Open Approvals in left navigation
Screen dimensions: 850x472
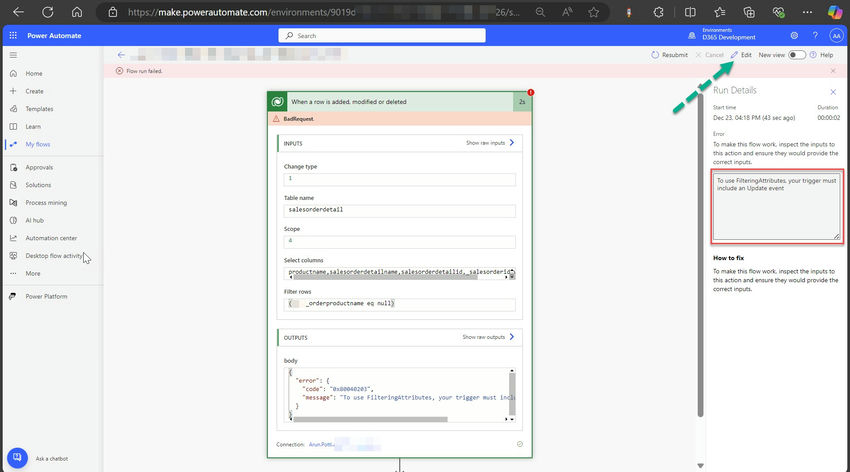(39, 167)
